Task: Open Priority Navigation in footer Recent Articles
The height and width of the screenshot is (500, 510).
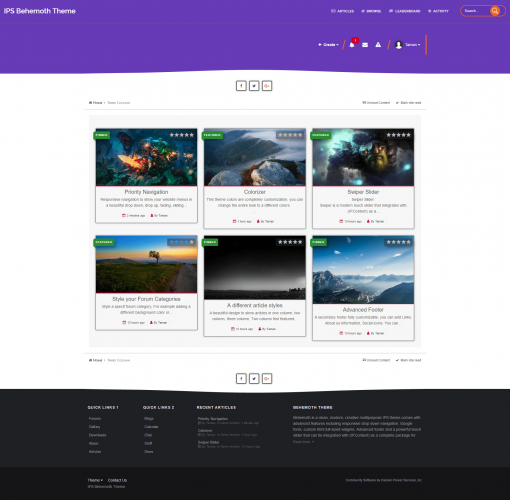Action: click(213, 419)
